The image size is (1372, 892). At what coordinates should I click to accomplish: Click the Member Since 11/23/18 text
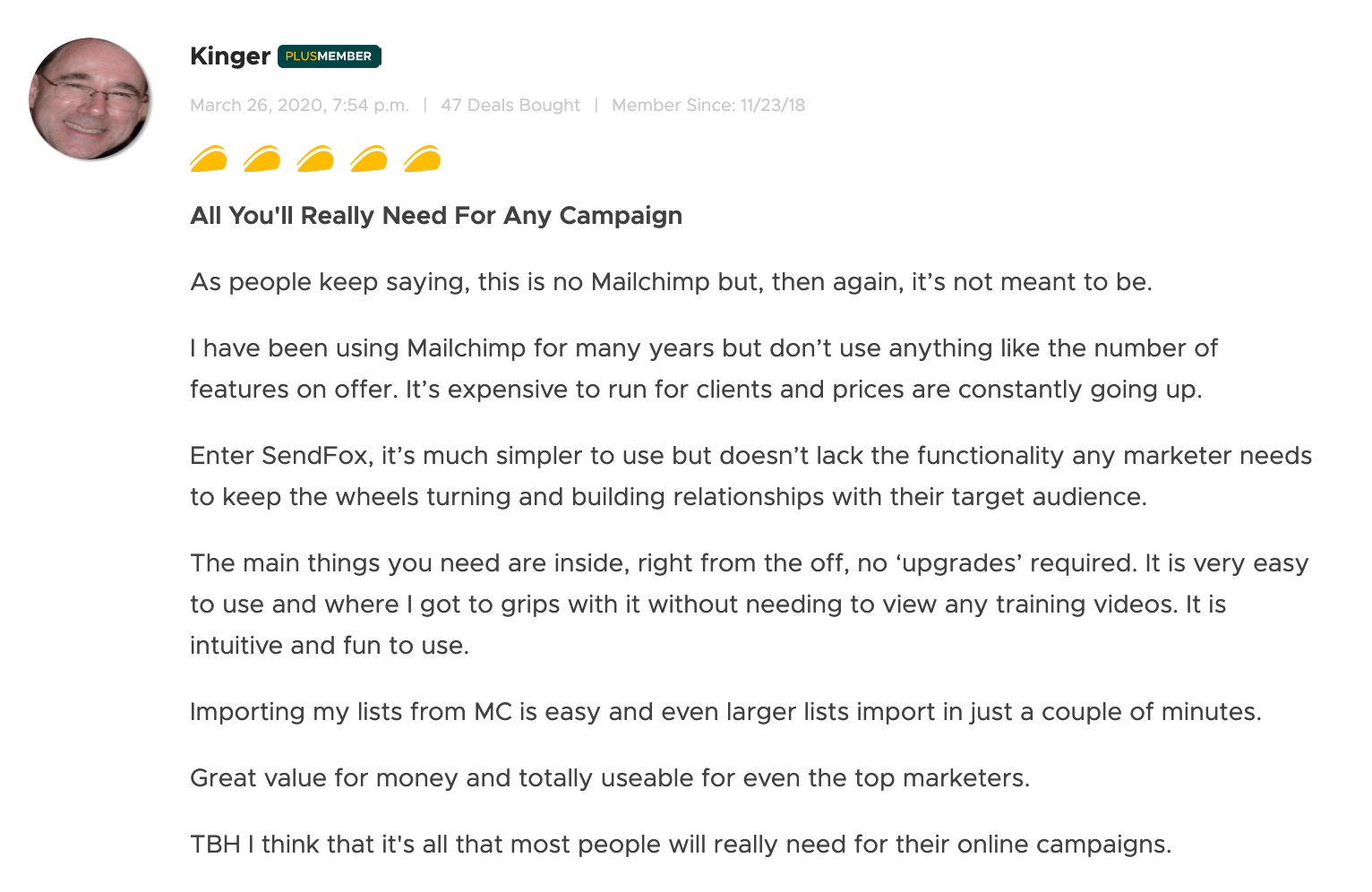click(x=708, y=106)
